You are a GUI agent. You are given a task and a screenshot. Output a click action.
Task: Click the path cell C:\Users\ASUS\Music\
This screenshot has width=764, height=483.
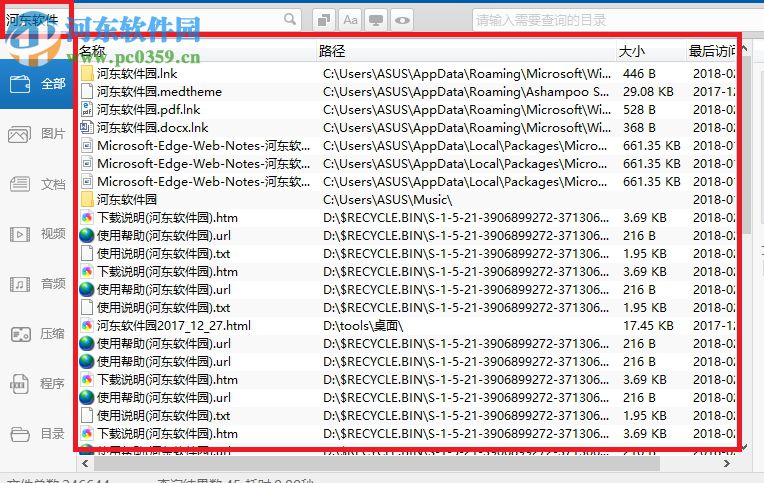tap(388, 200)
